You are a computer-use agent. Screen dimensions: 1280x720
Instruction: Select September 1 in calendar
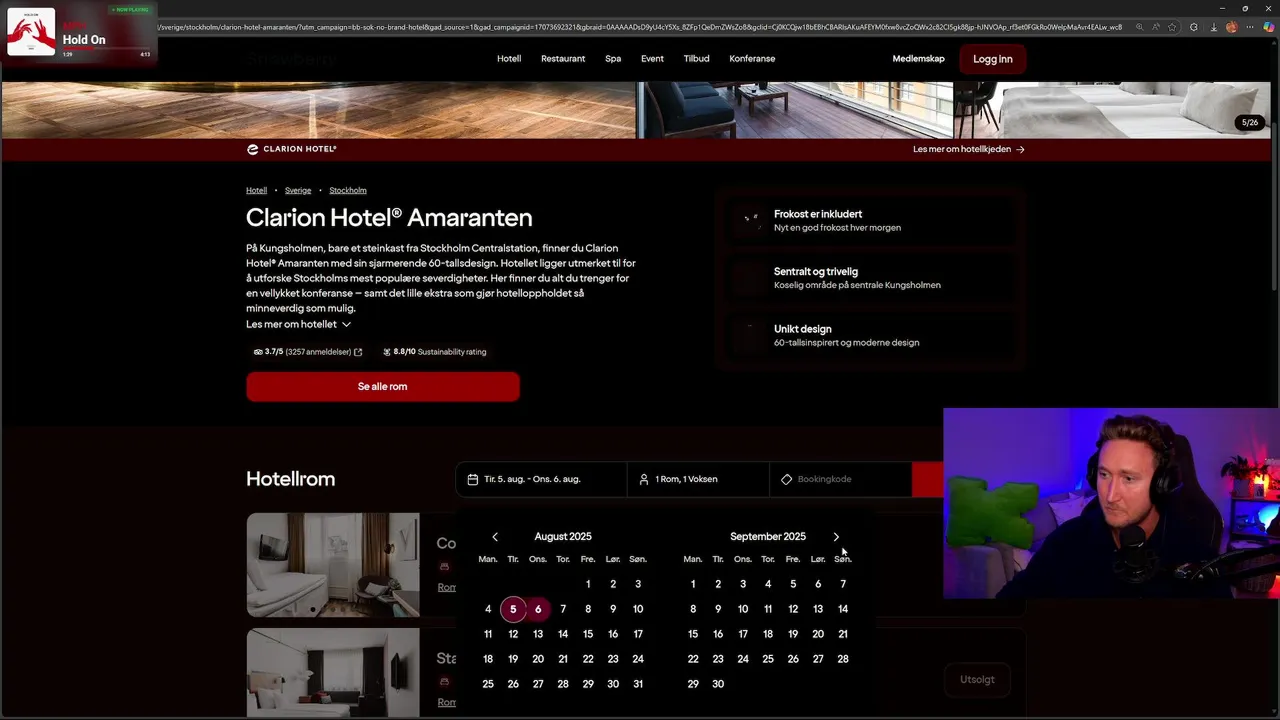pos(693,584)
